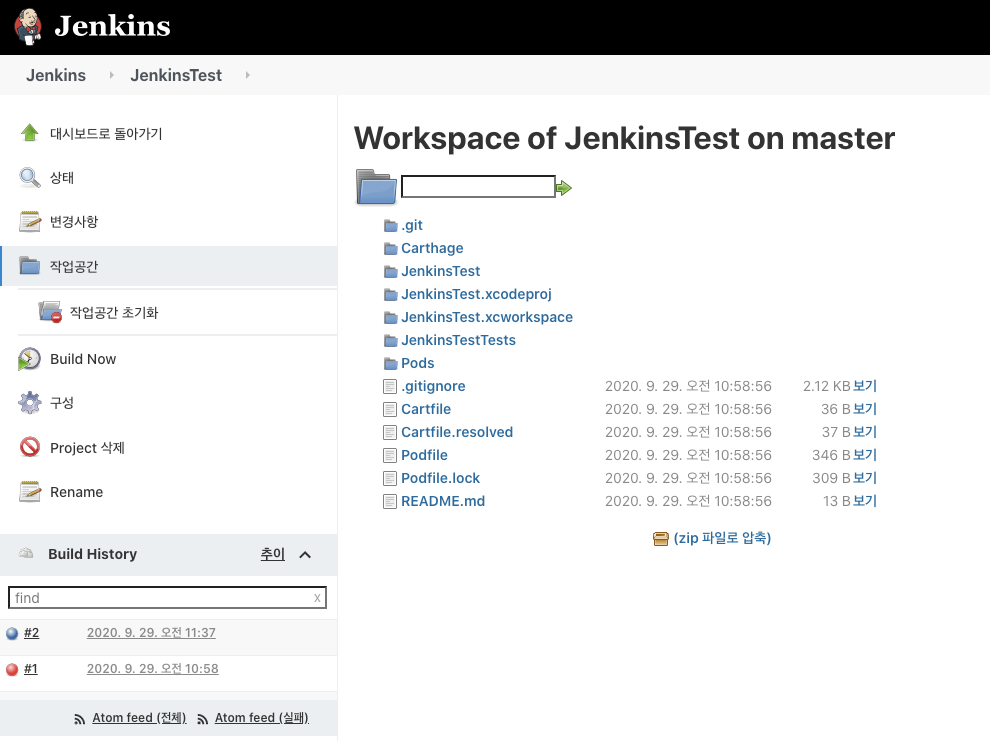Viewport: 990px width, 741px height.
Task: Collapse the Build History panel chevron
Action: coord(305,555)
